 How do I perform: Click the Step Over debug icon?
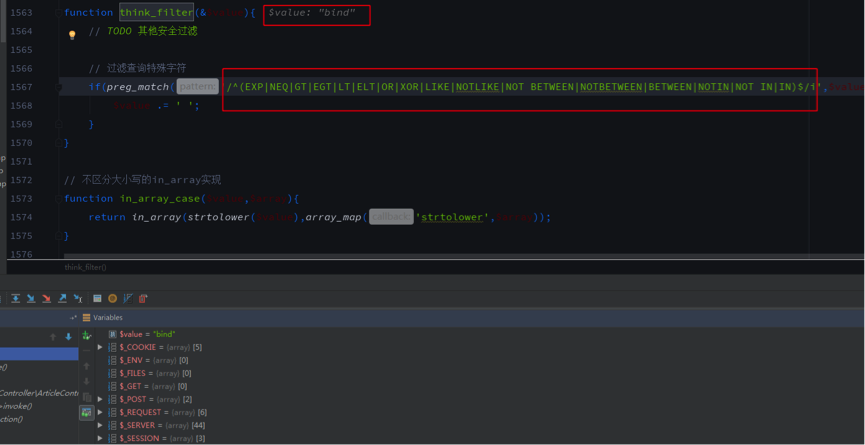(15, 298)
